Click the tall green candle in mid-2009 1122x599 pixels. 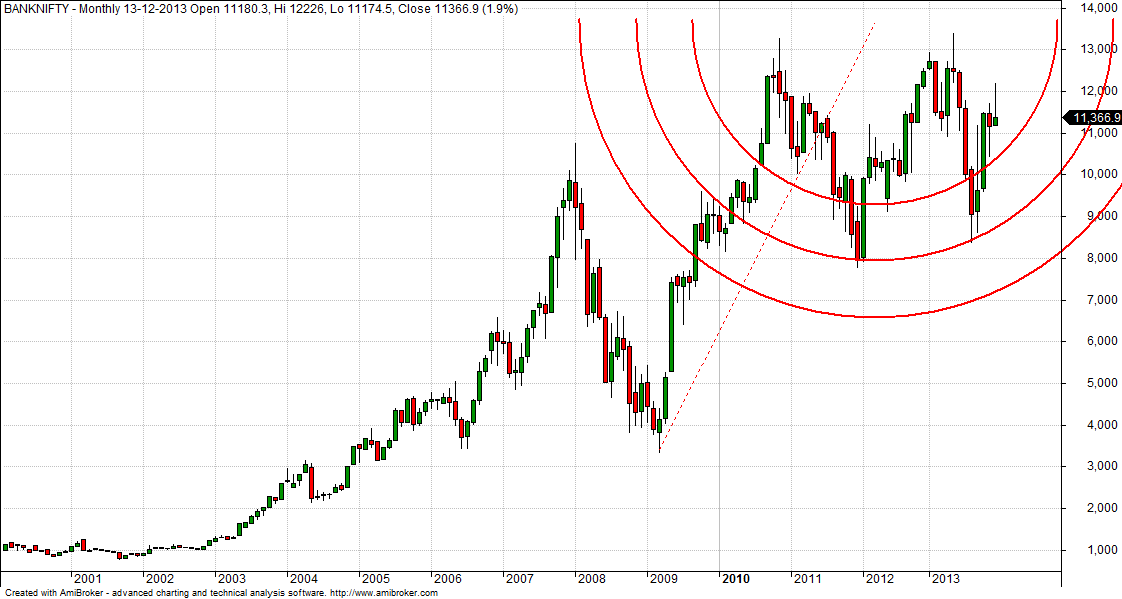click(x=671, y=328)
